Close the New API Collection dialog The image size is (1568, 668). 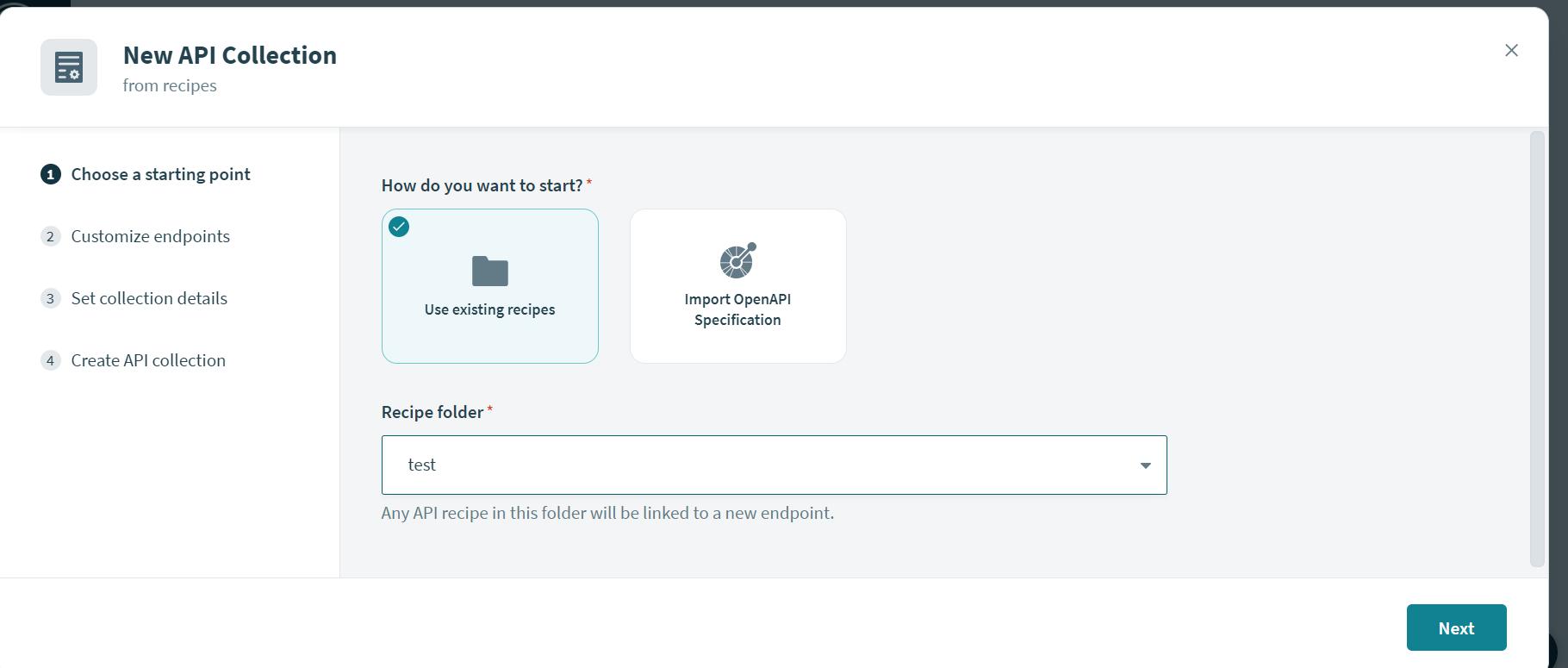pos(1511,51)
